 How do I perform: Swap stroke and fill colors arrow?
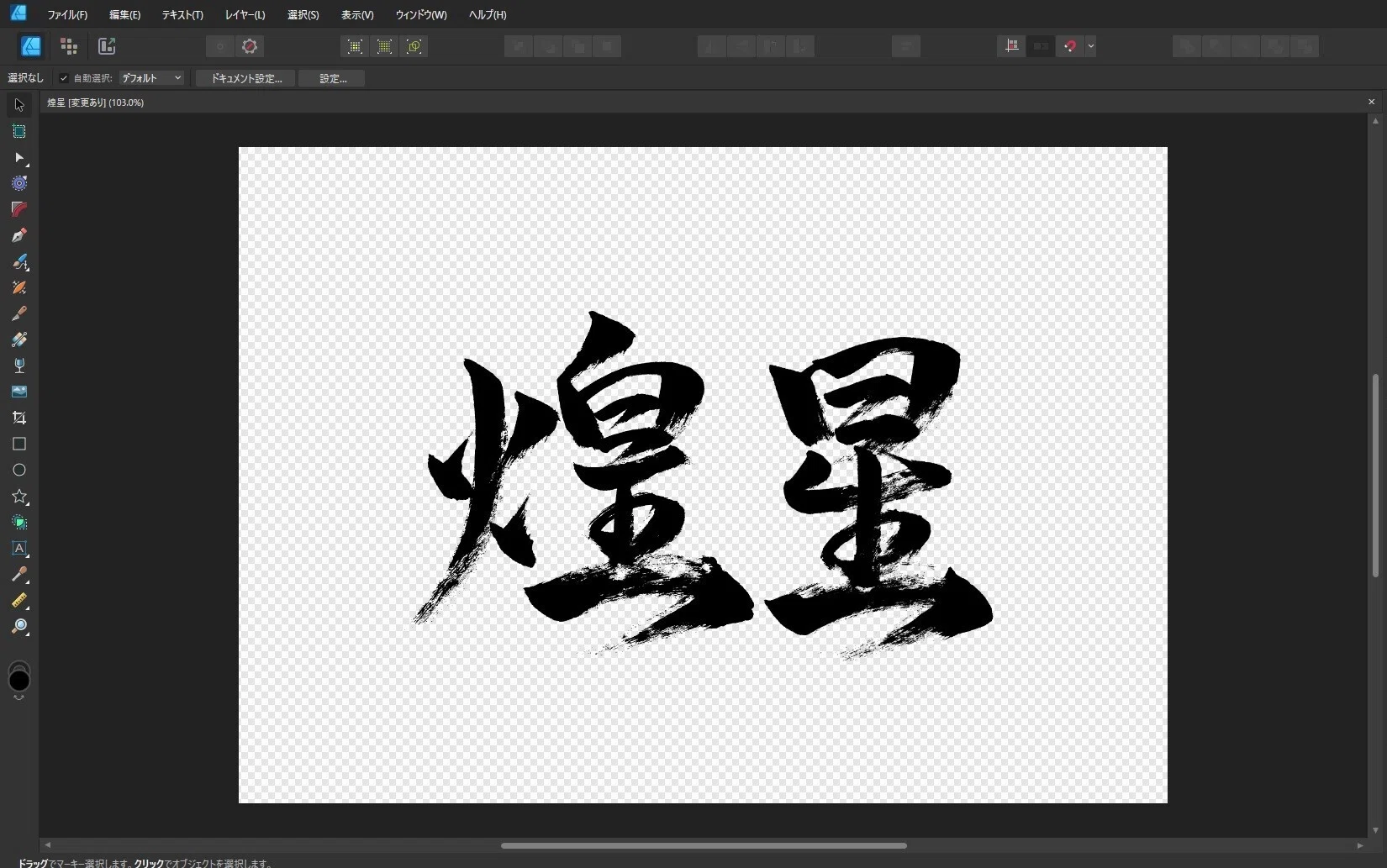18,698
